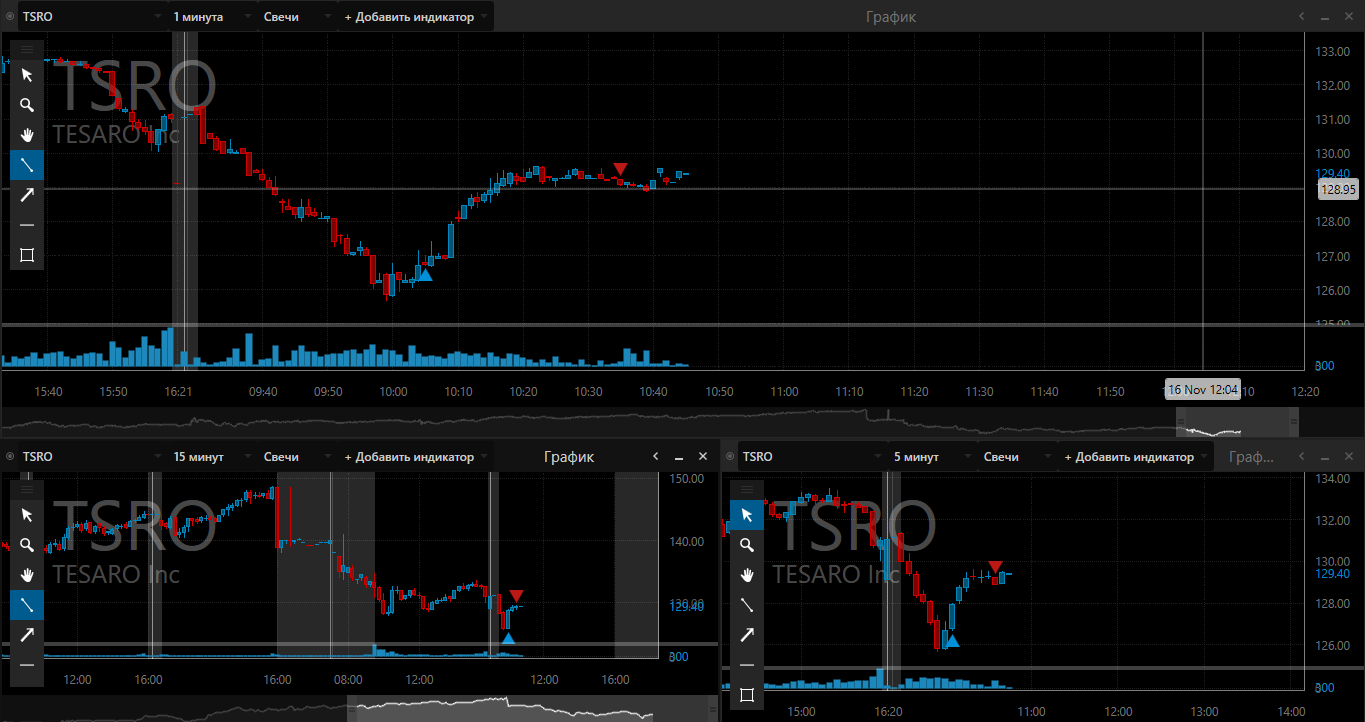The width and height of the screenshot is (1365, 722).
Task: Click the blue buy triangle marker in the 1 минута chart
Action: tap(425, 274)
